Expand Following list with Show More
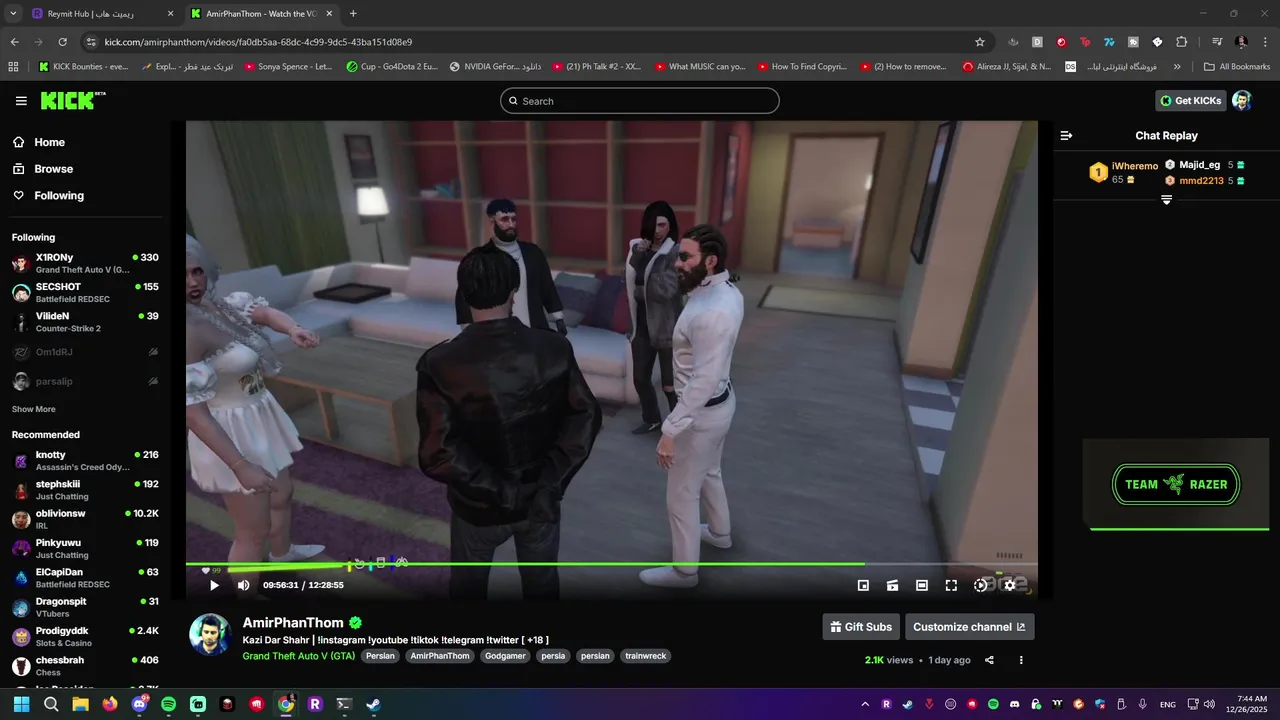 pyautogui.click(x=34, y=409)
